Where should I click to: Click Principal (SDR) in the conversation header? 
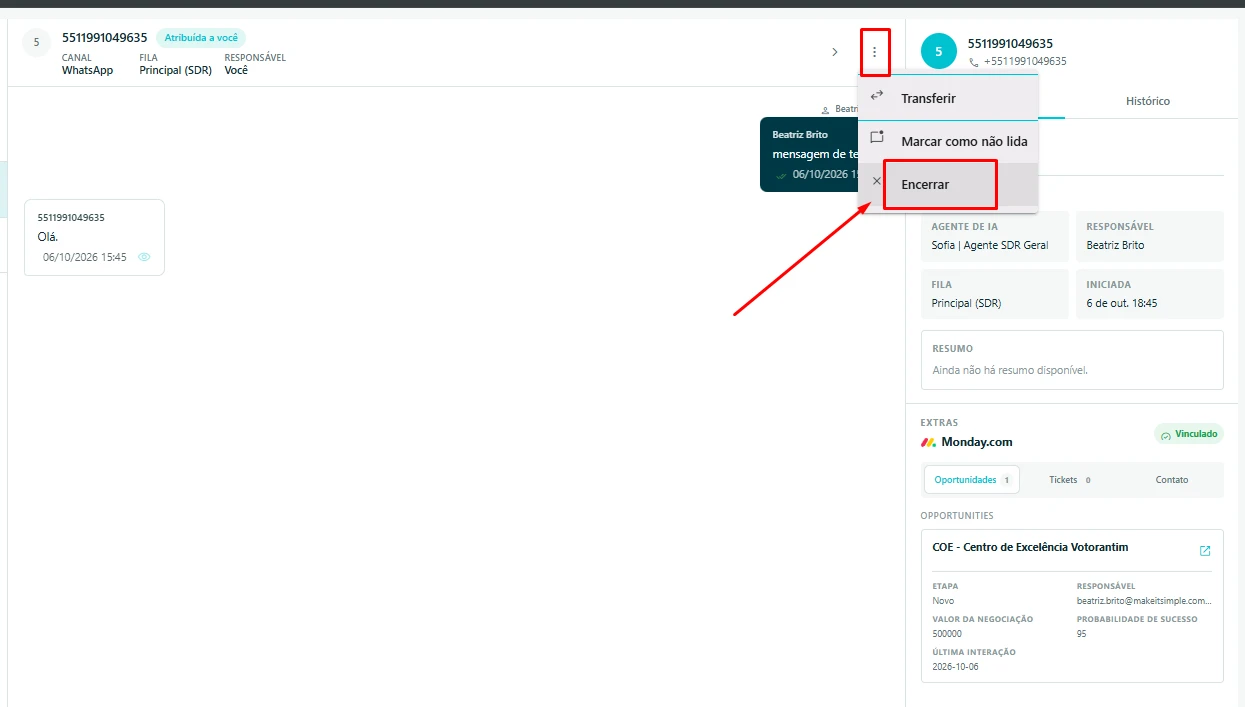click(x=176, y=71)
